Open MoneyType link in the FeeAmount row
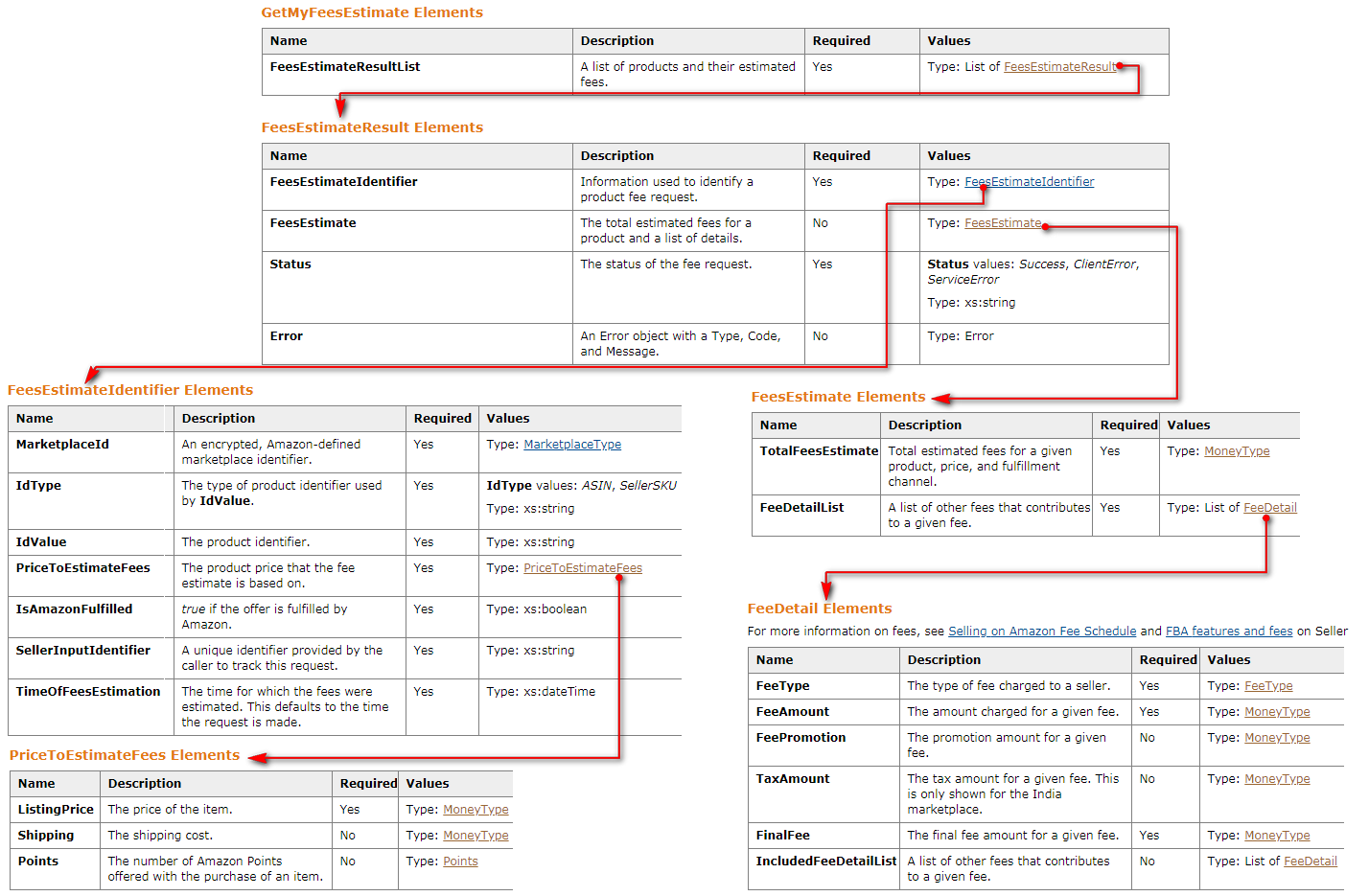This screenshot has width=1369, height=896. [x=1277, y=712]
